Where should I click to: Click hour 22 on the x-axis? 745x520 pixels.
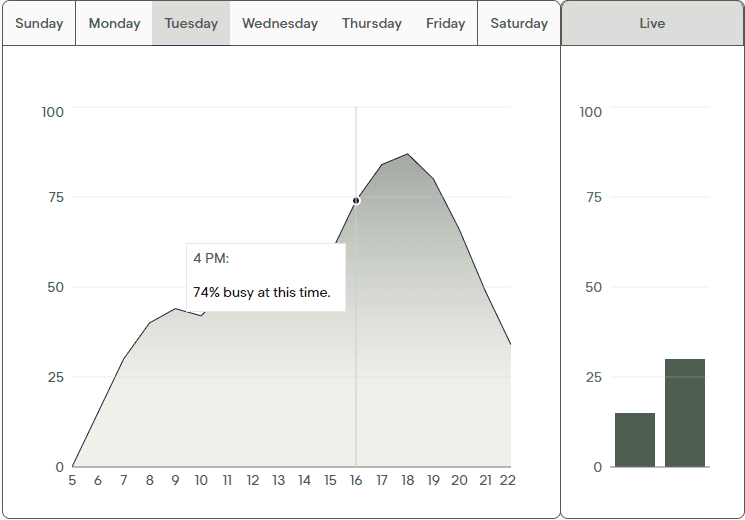[507, 481]
